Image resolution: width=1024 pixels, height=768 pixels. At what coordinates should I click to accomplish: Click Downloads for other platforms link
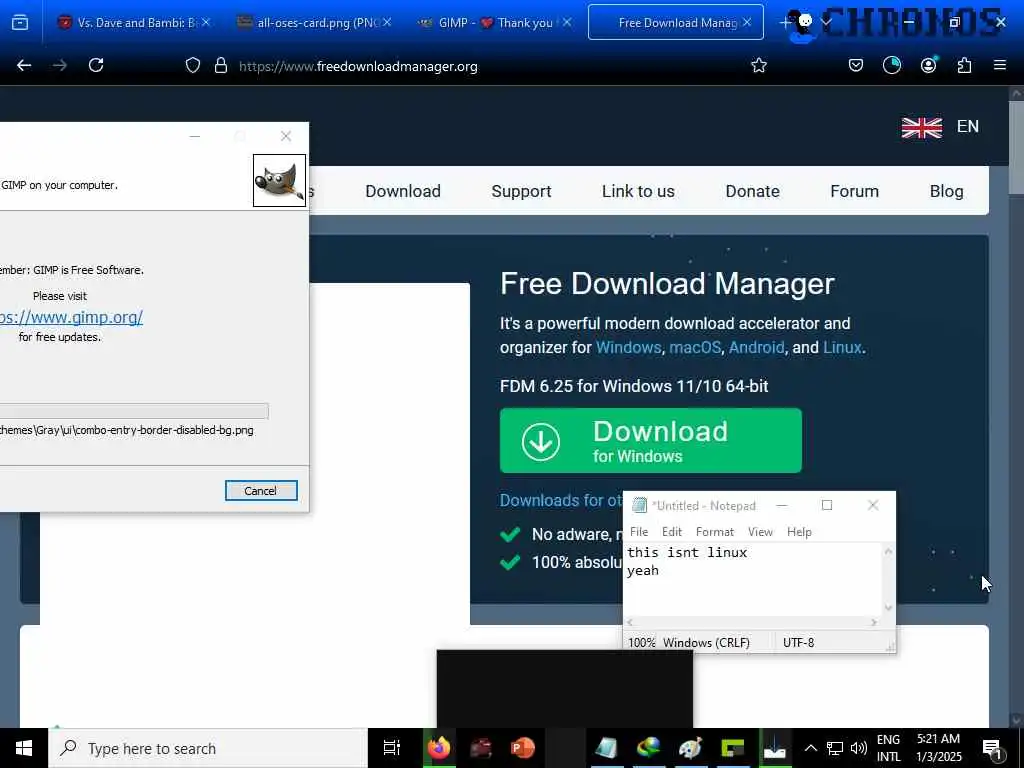pyautogui.click(x=561, y=500)
